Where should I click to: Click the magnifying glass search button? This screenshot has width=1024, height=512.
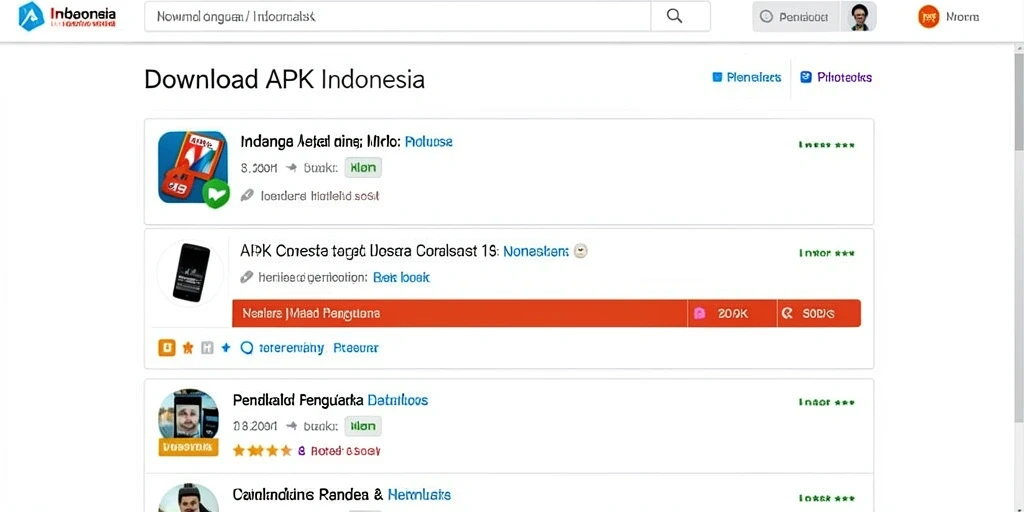pos(675,16)
